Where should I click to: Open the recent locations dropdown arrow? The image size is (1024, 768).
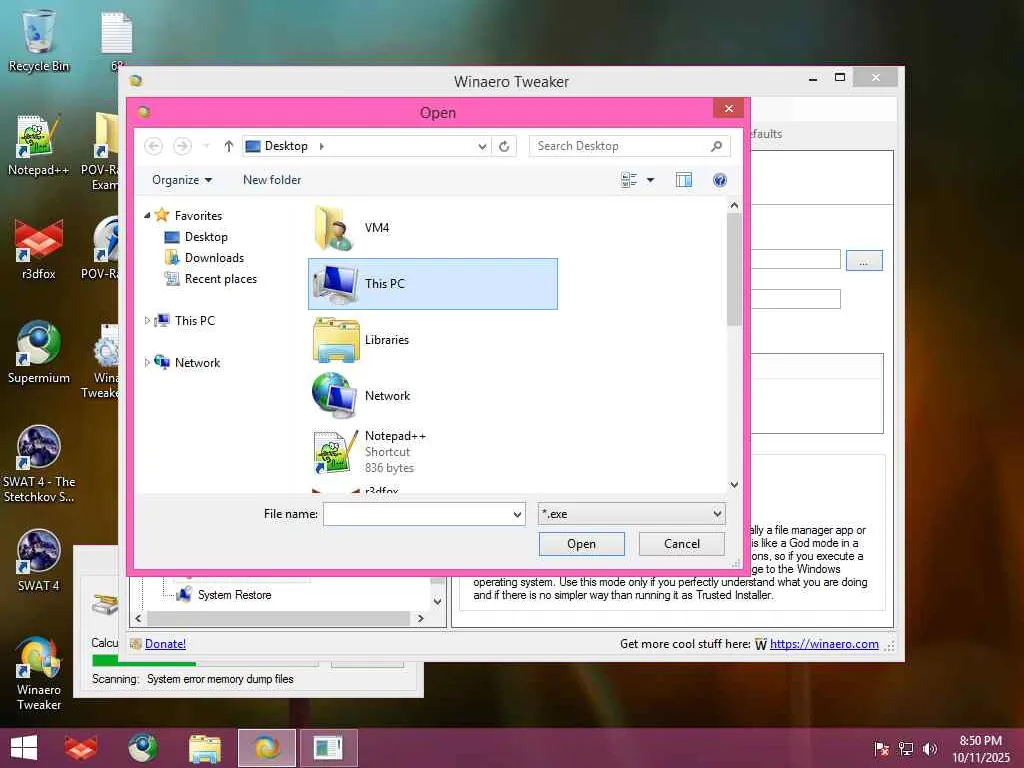pos(206,146)
